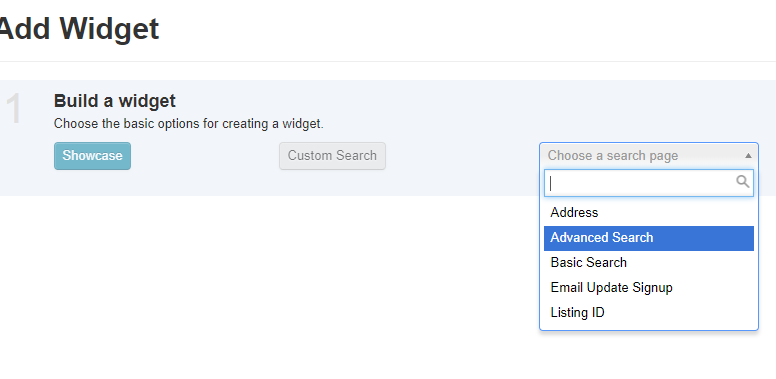Focus the dropdown filter text field
Screen dimensions: 776x379
(649, 183)
